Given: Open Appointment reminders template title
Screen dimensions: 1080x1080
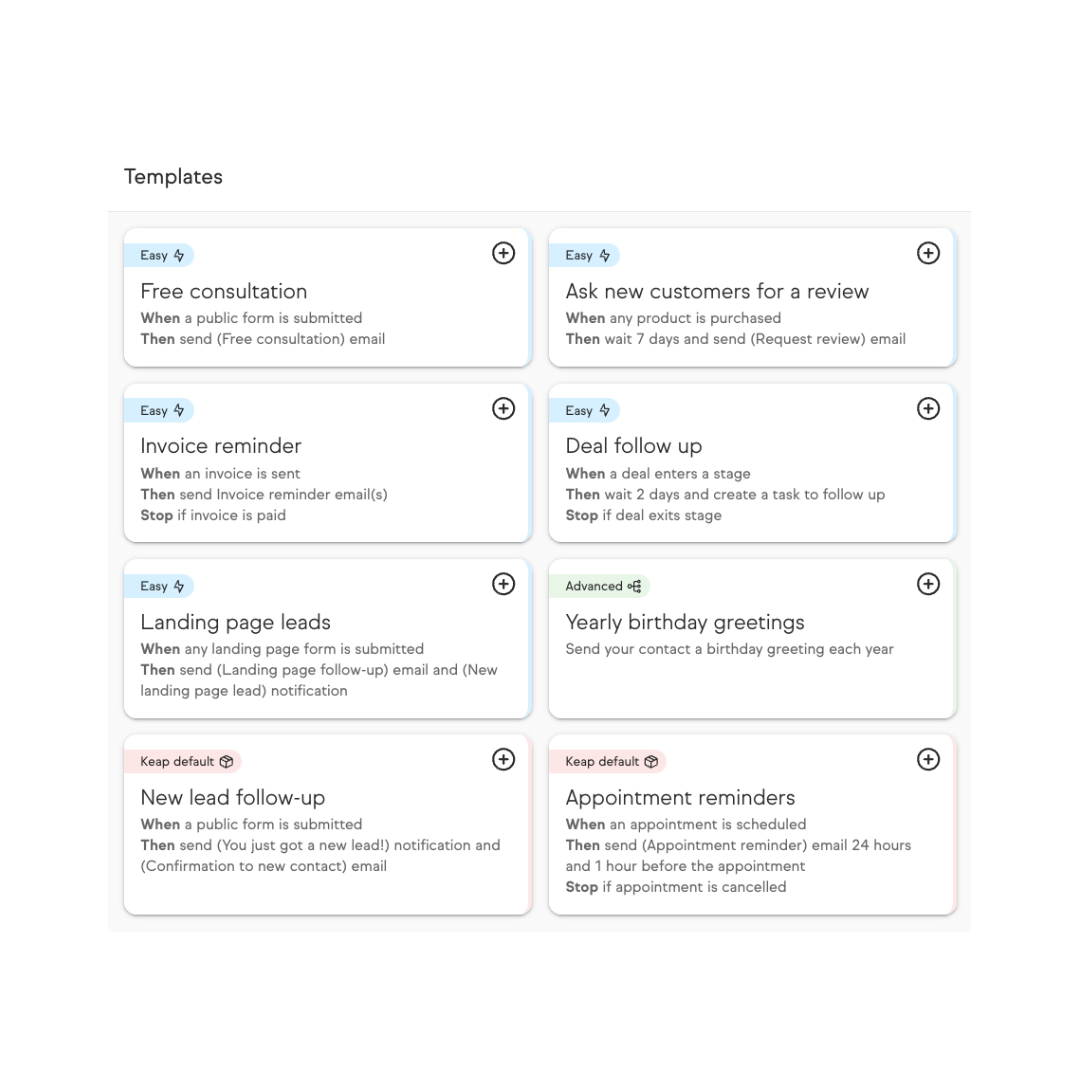Looking at the screenshot, I should point(680,797).
